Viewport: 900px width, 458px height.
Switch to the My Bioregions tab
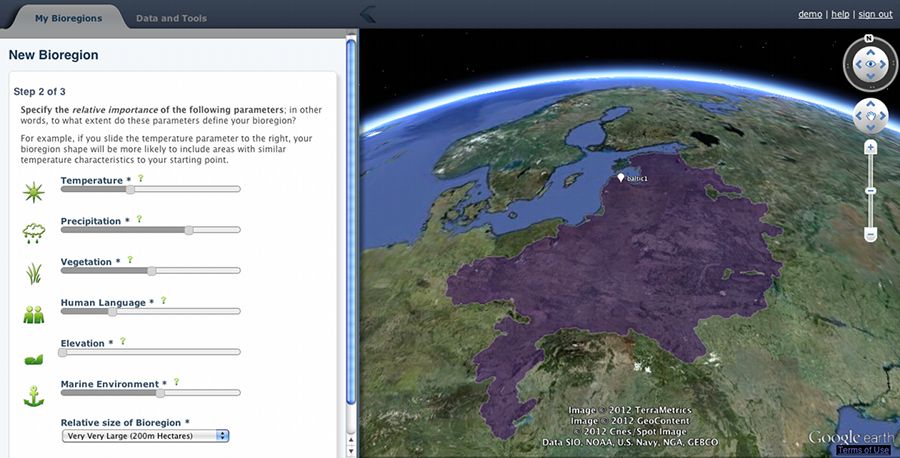point(68,18)
